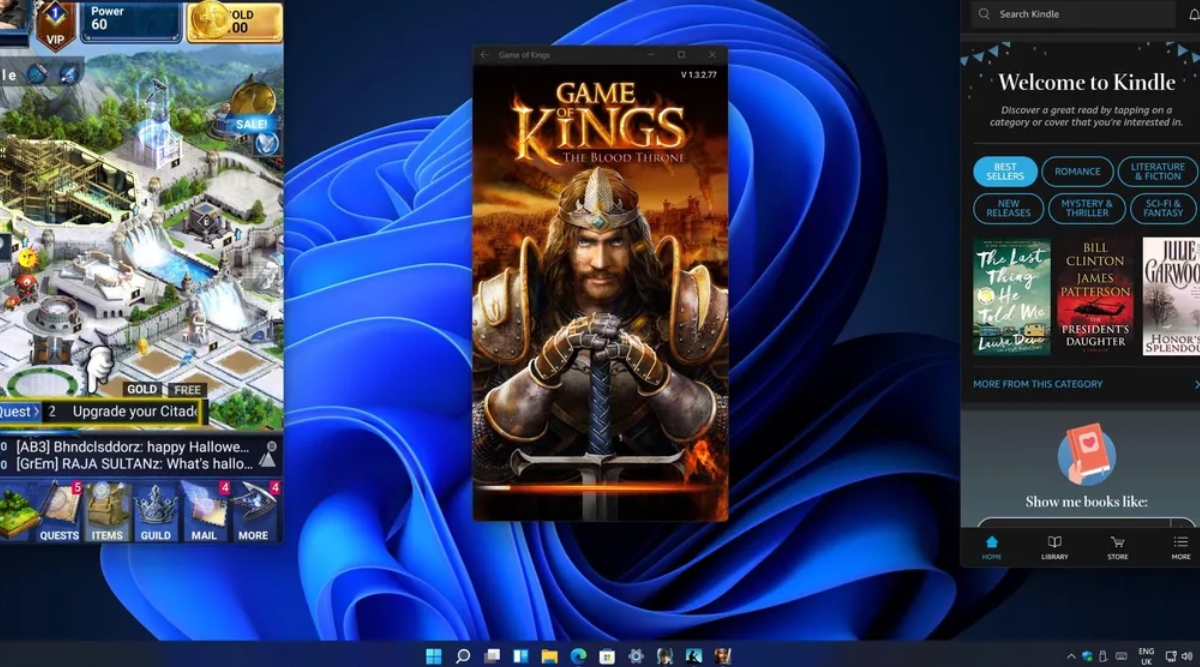Open File Explorer from the taskbar
Viewport: 1200px width, 667px height.
pyautogui.click(x=549, y=656)
